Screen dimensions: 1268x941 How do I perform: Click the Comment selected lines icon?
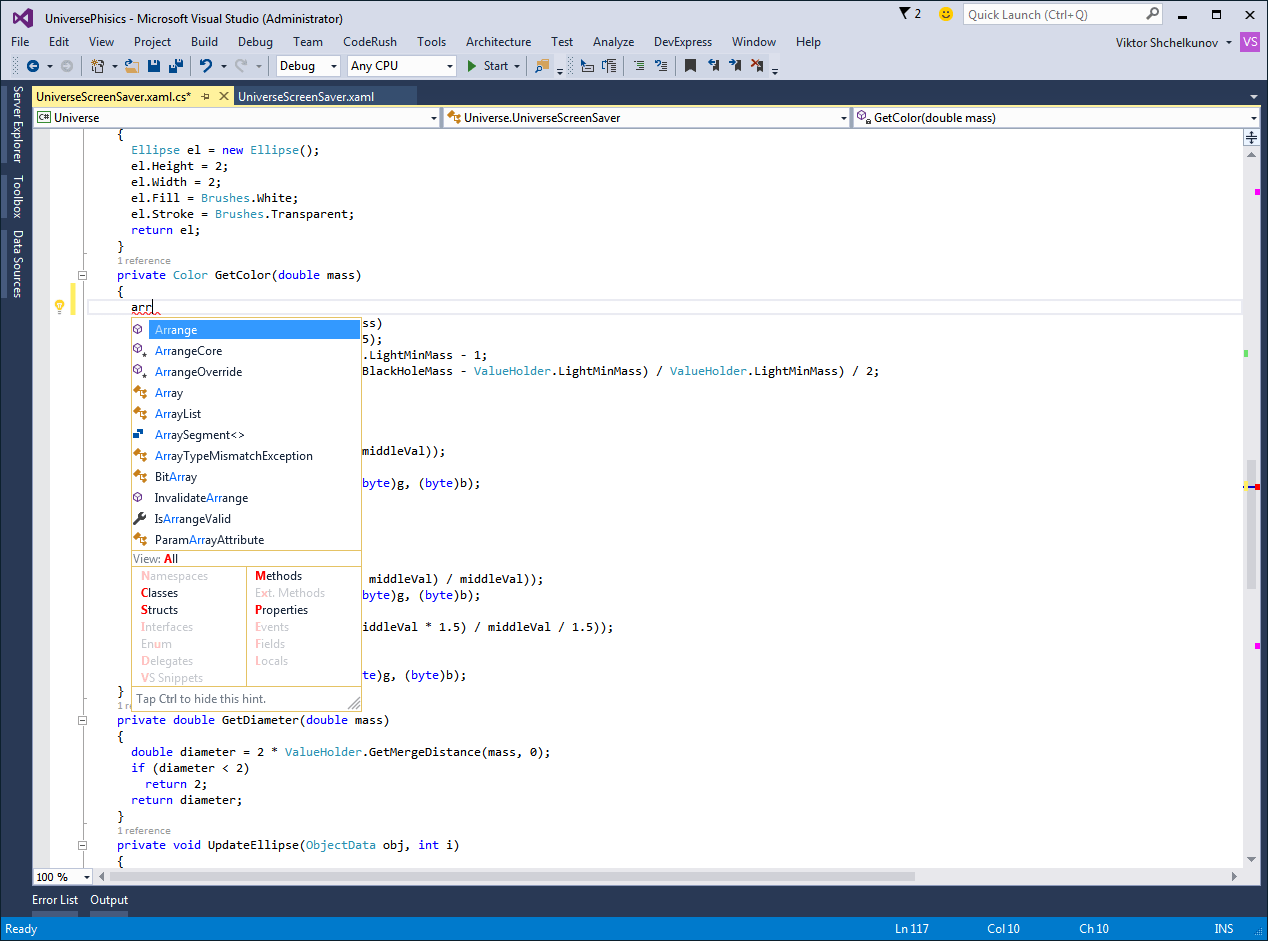pos(639,66)
